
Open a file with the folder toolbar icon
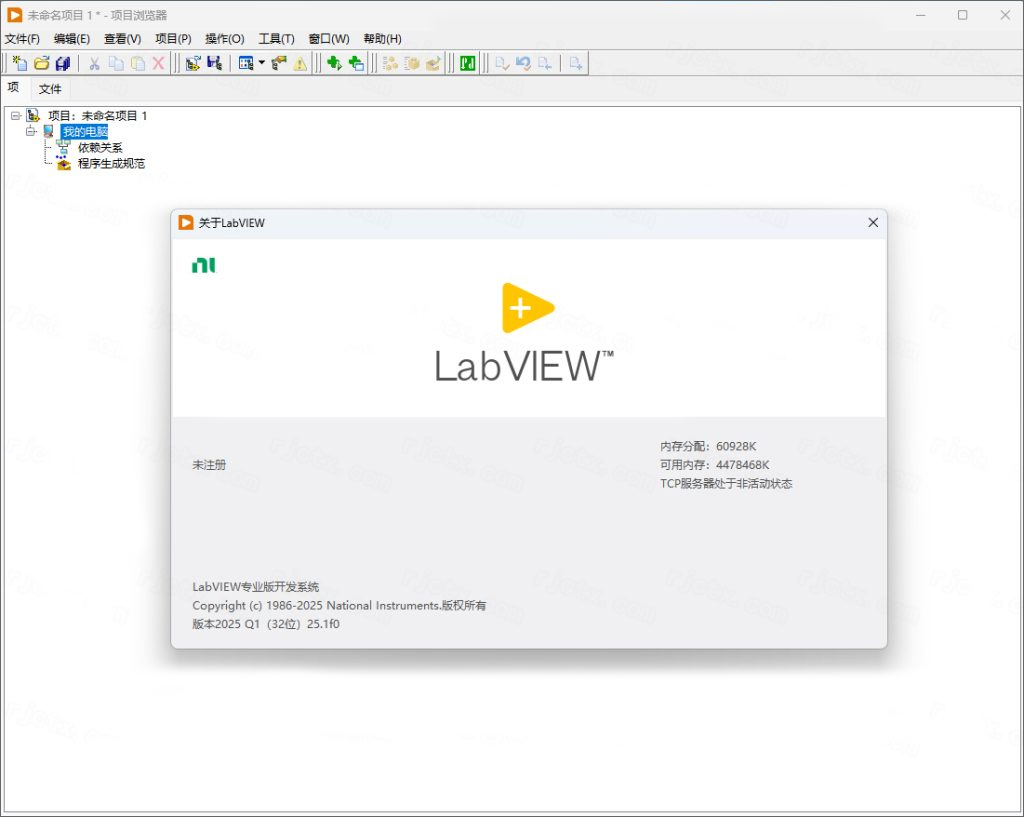(x=40, y=63)
